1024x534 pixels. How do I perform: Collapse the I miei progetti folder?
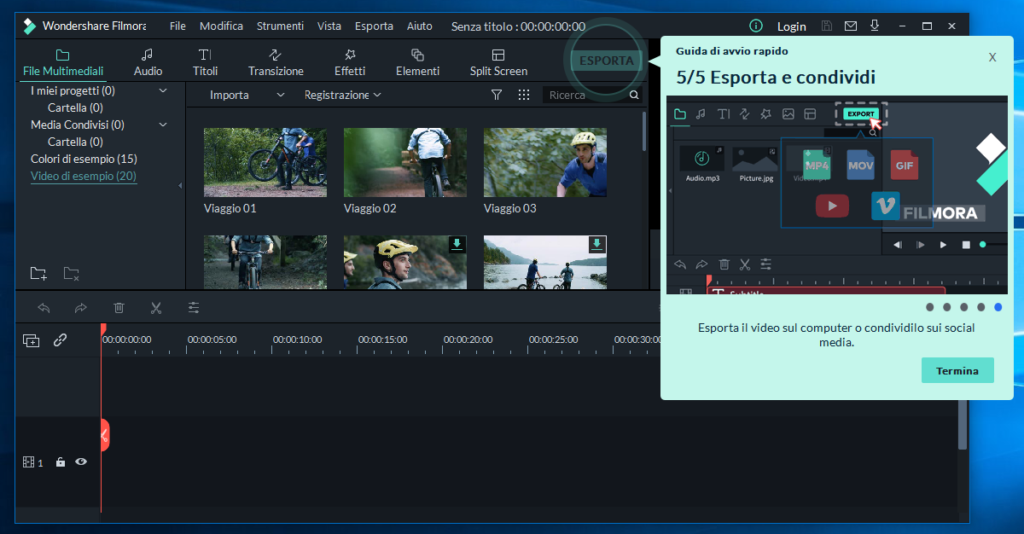[163, 91]
